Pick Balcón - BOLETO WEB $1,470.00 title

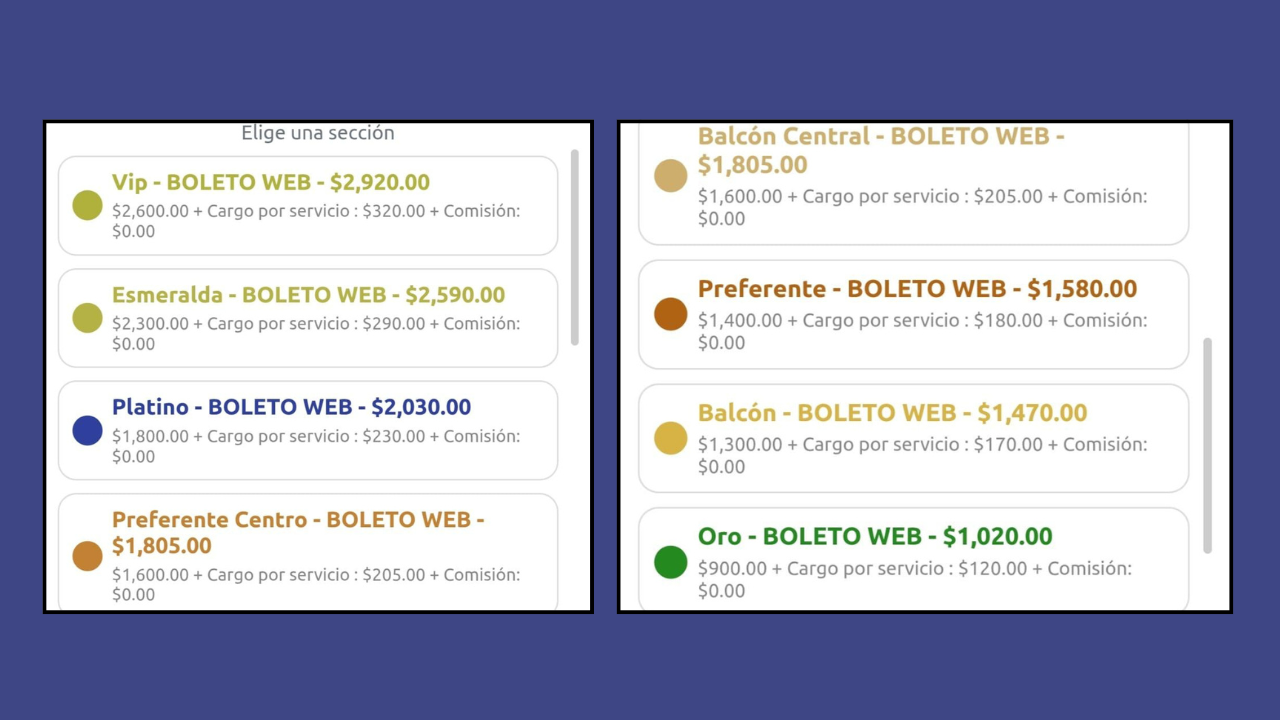tap(892, 413)
